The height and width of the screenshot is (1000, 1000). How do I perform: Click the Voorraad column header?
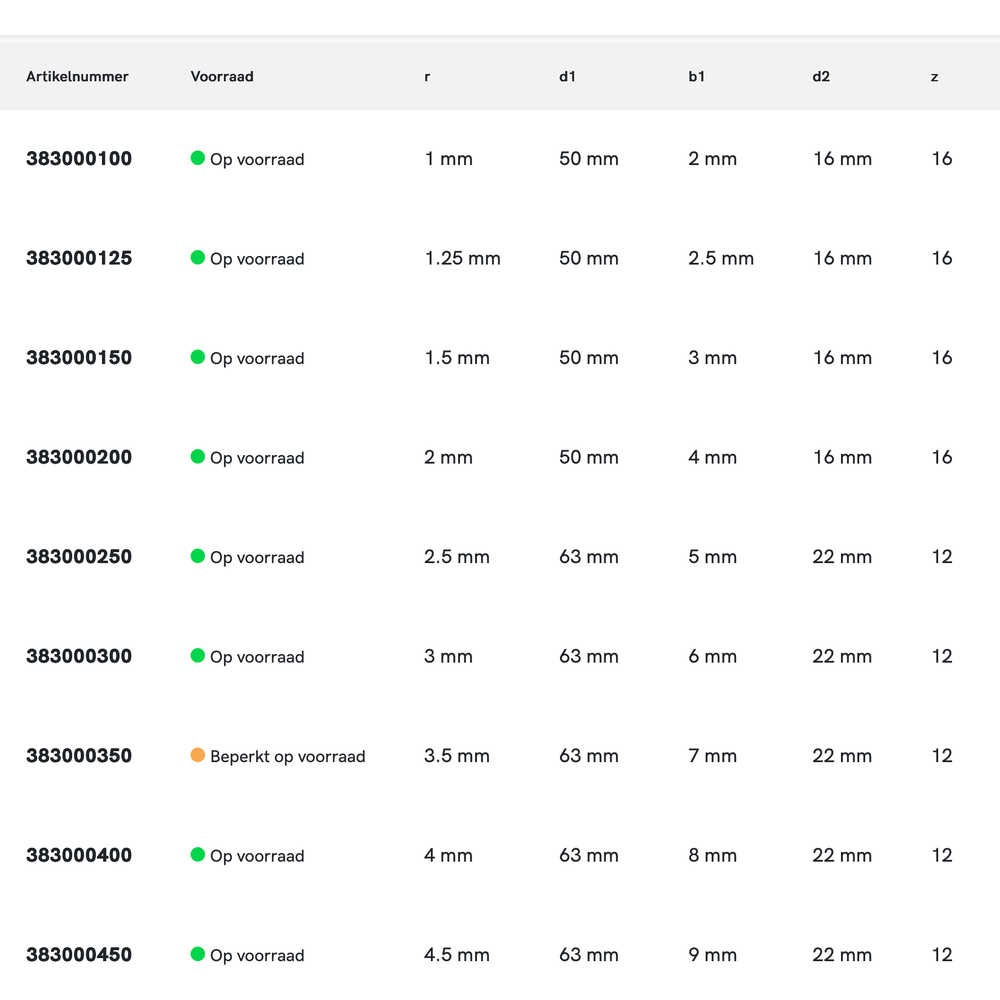(x=222, y=77)
